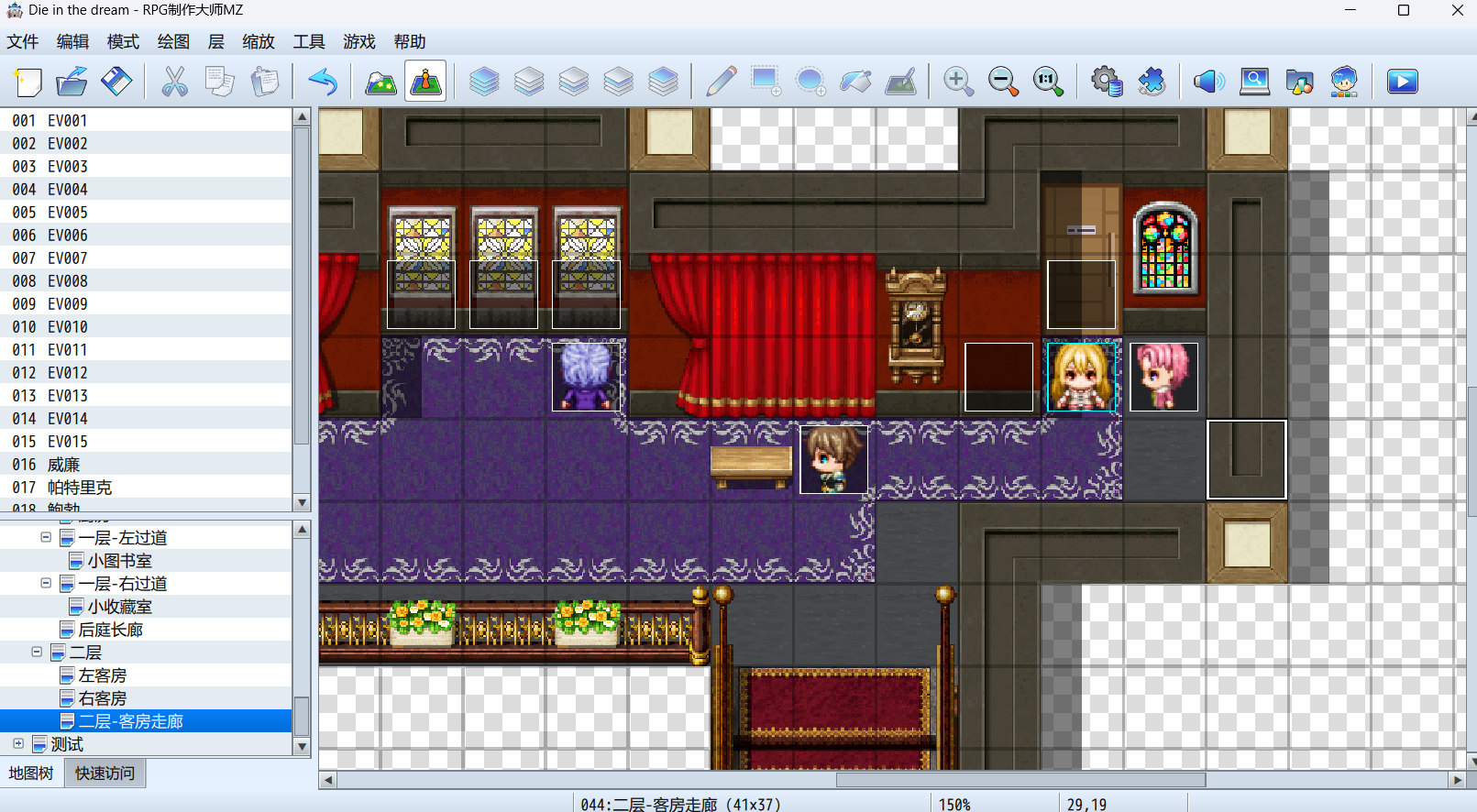Open the Sound Test speaker icon
1477x812 pixels.
pos(1209,82)
